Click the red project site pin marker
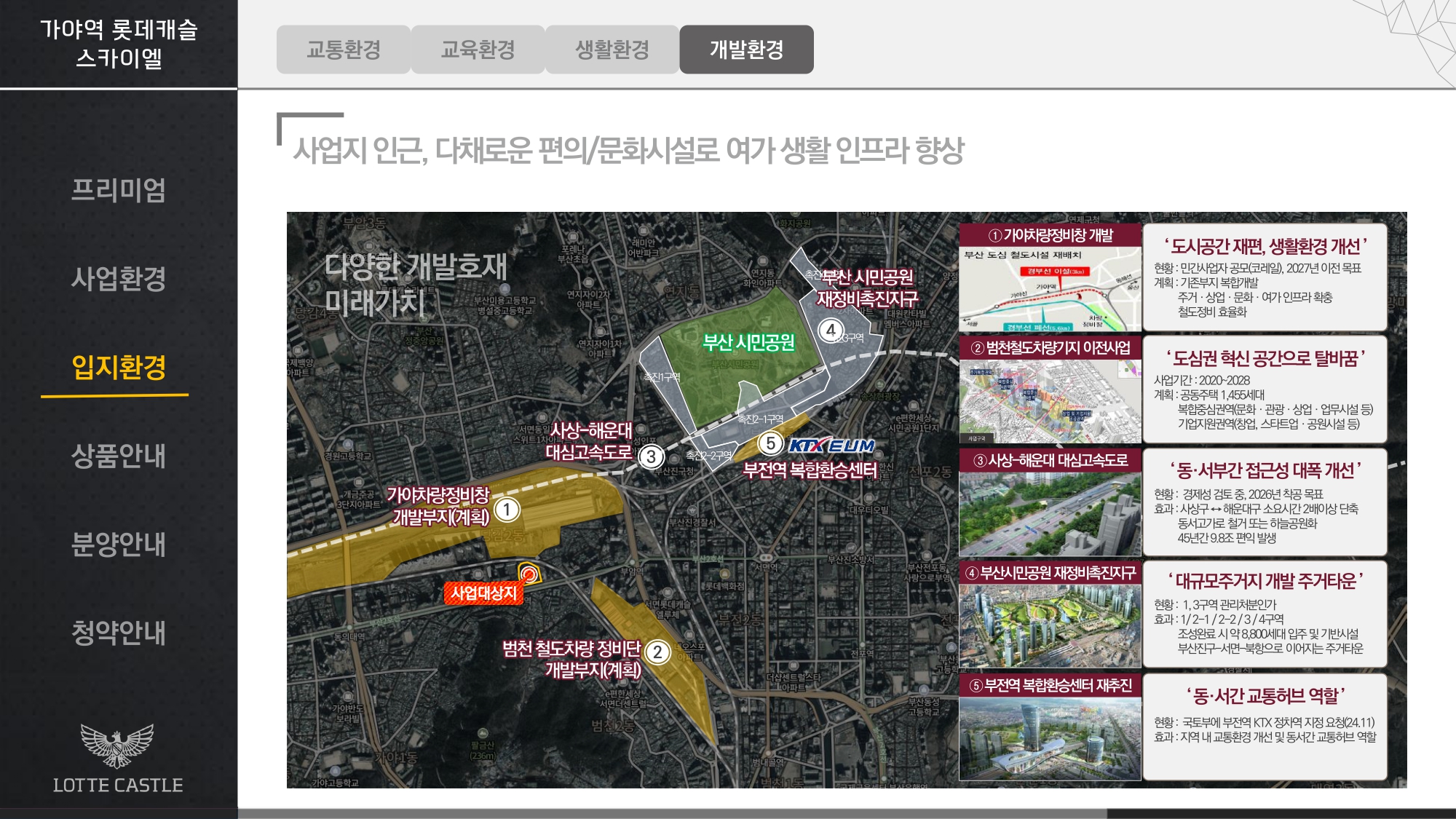 pos(529,574)
